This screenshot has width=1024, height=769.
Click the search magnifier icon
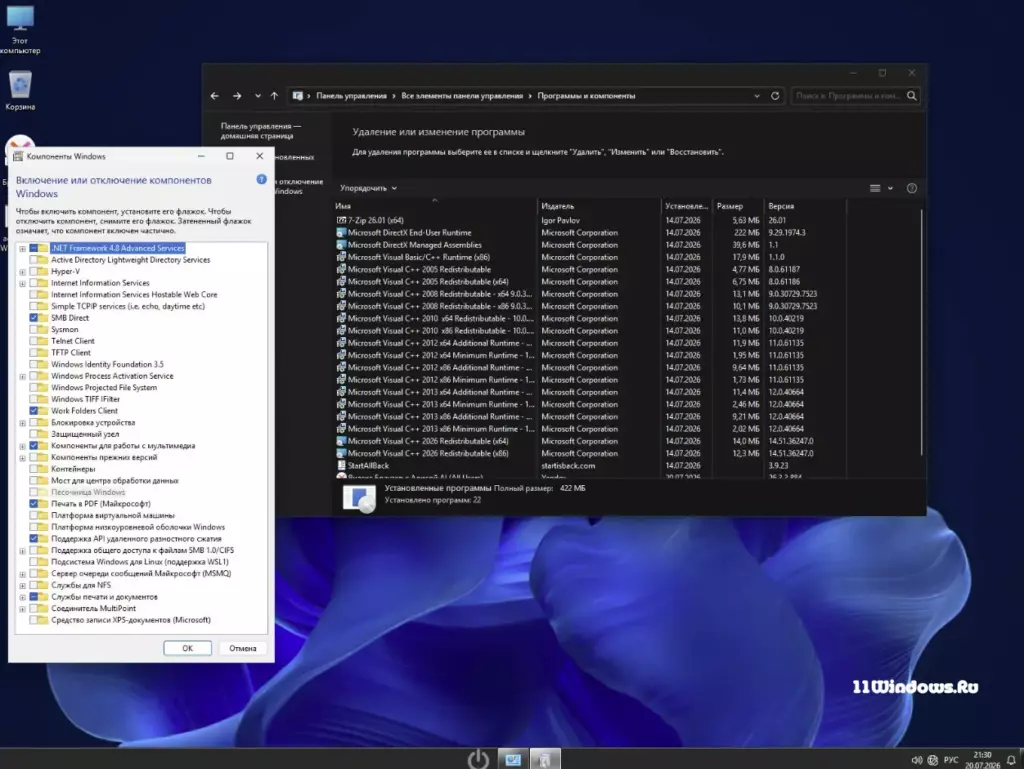pos(912,96)
